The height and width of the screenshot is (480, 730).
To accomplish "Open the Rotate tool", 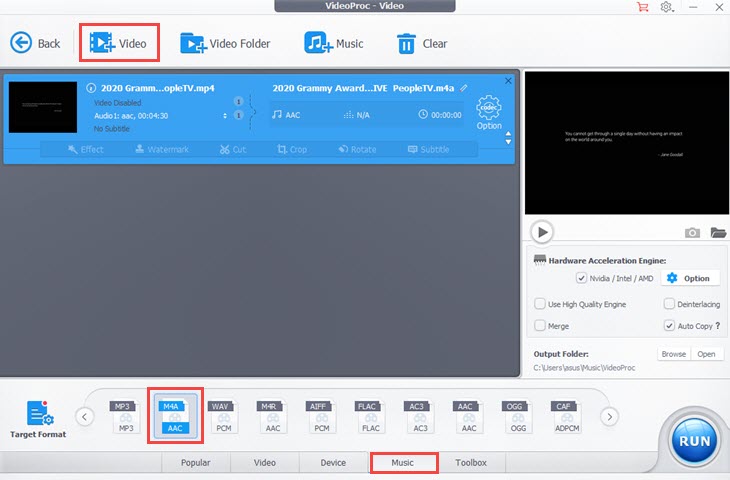I will [357, 149].
